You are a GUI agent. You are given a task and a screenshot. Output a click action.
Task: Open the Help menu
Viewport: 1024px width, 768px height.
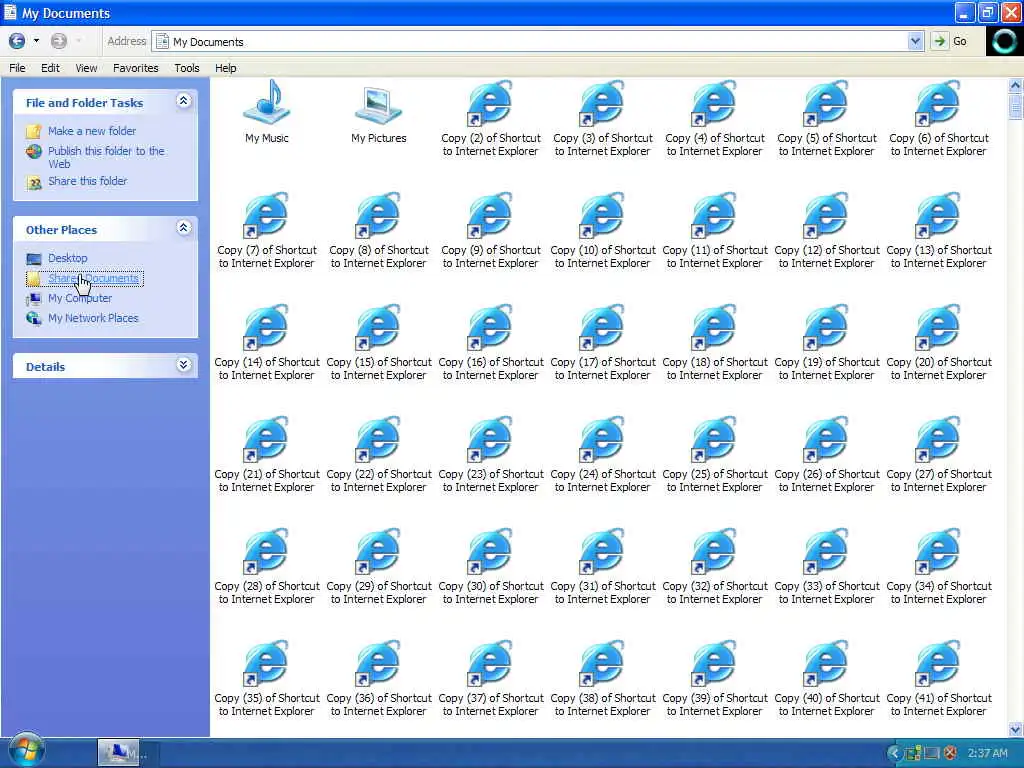click(x=226, y=68)
